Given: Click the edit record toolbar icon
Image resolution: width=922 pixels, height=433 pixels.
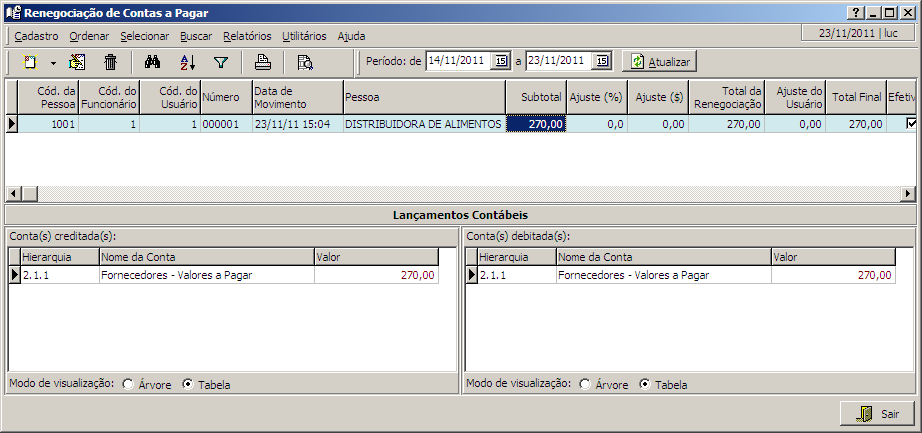Looking at the screenshot, I should (78, 62).
